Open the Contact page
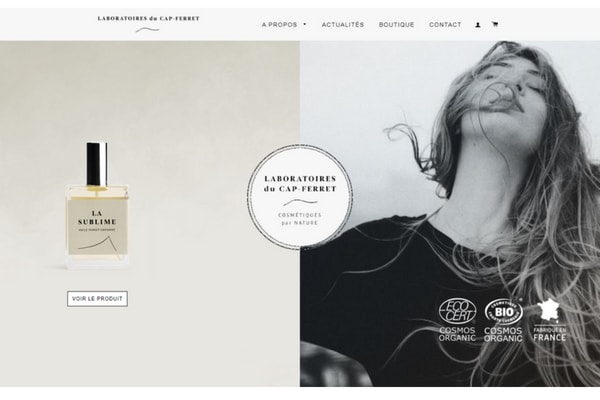The height and width of the screenshot is (400, 600). [x=445, y=24]
